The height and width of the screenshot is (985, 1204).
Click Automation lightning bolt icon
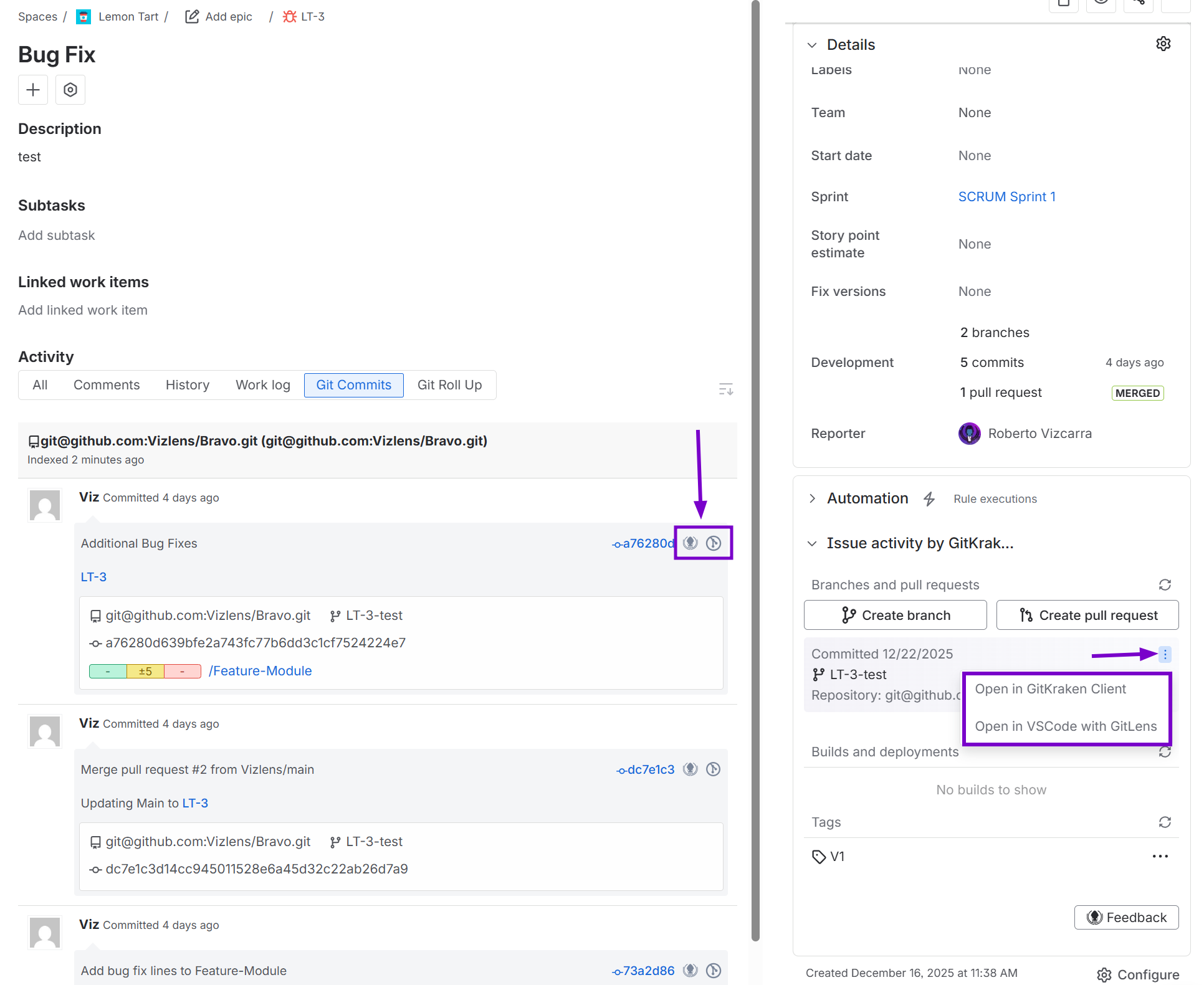[929, 498]
